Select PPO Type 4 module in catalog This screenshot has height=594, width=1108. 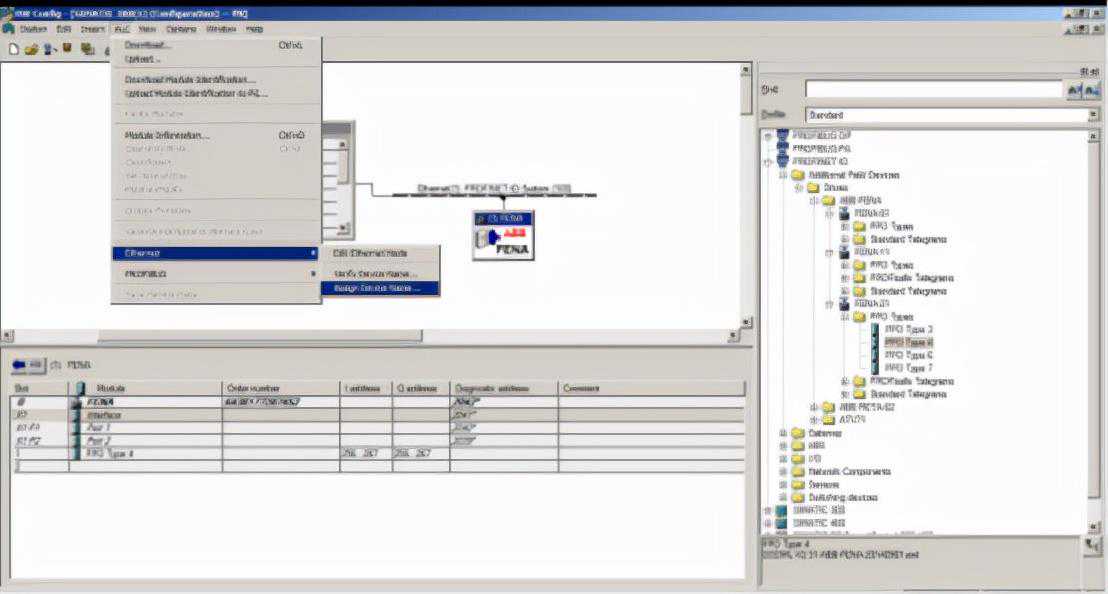[908, 342]
